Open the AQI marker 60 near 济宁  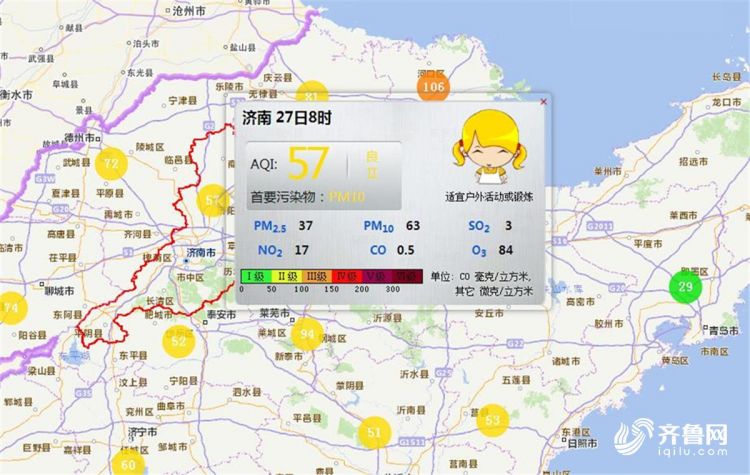pyautogui.click(x=128, y=464)
